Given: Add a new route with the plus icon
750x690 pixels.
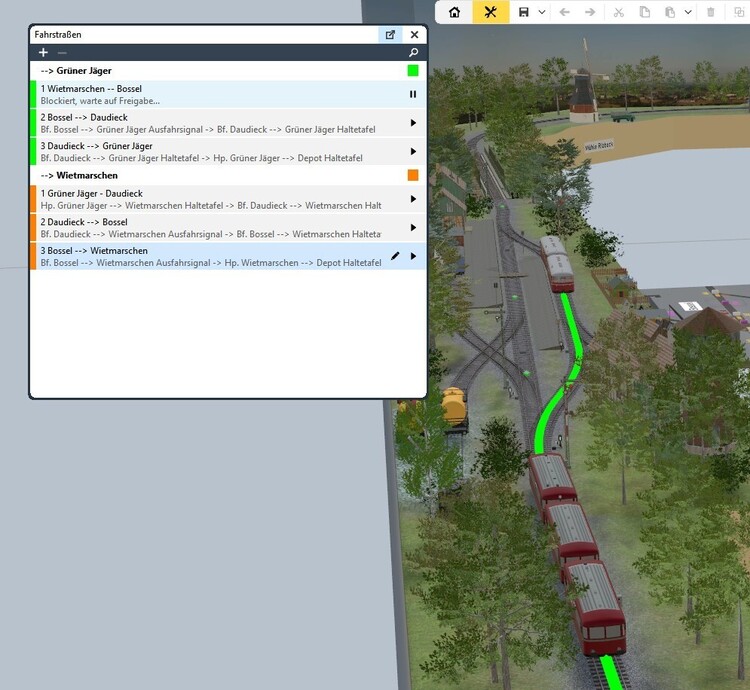Looking at the screenshot, I should [43, 52].
